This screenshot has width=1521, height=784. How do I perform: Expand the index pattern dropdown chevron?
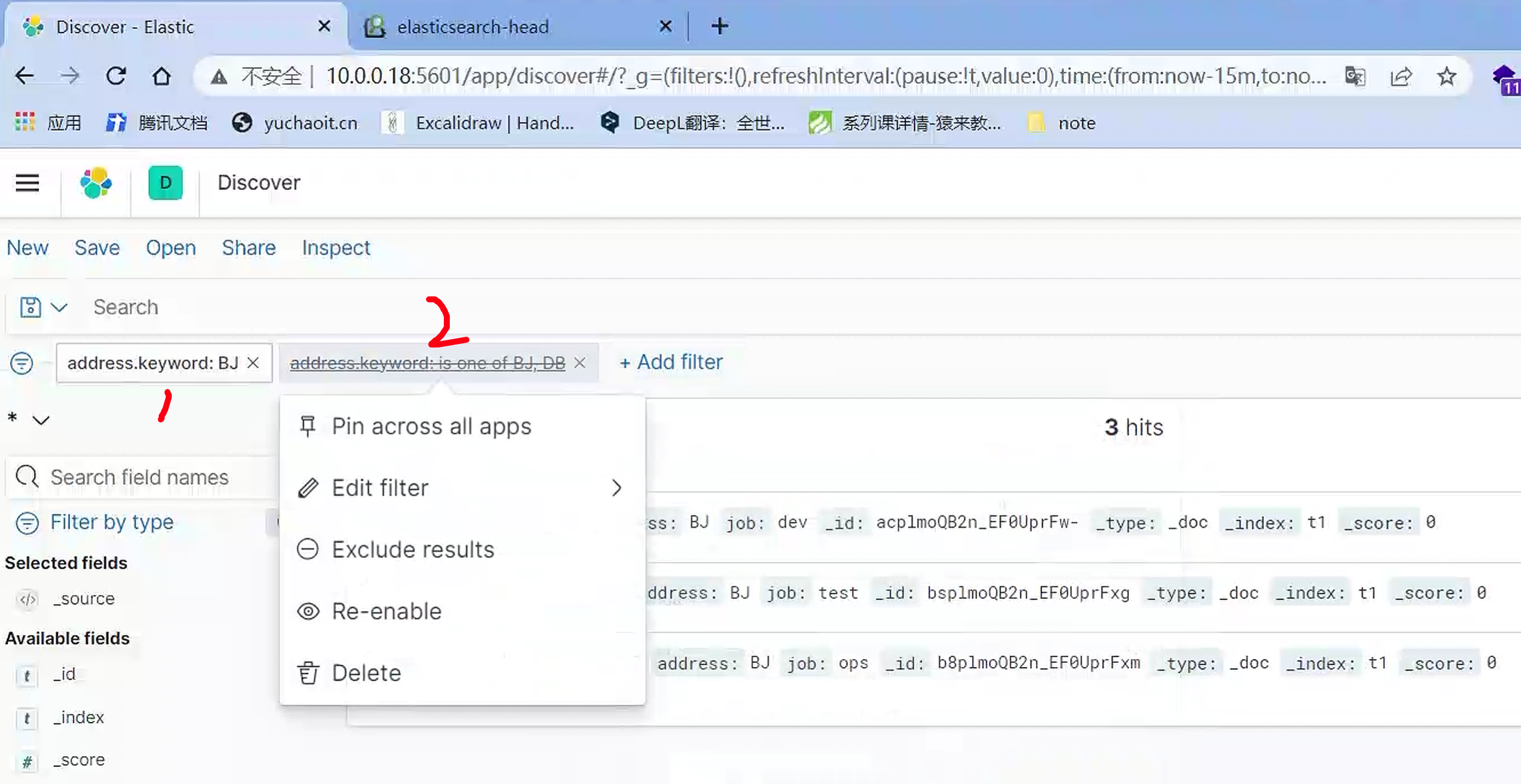click(41, 421)
